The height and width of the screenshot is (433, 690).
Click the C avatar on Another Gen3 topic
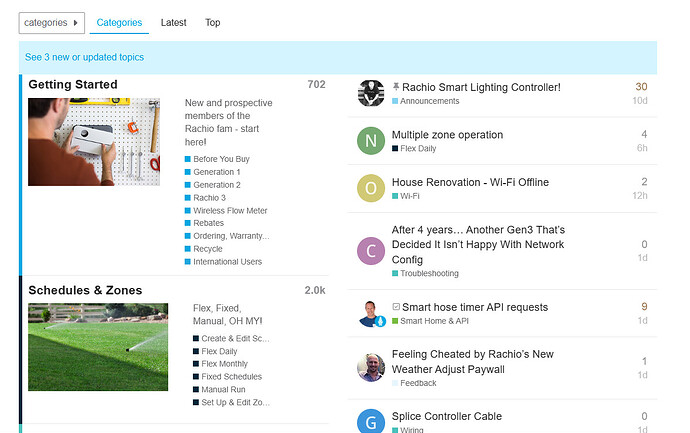371,251
